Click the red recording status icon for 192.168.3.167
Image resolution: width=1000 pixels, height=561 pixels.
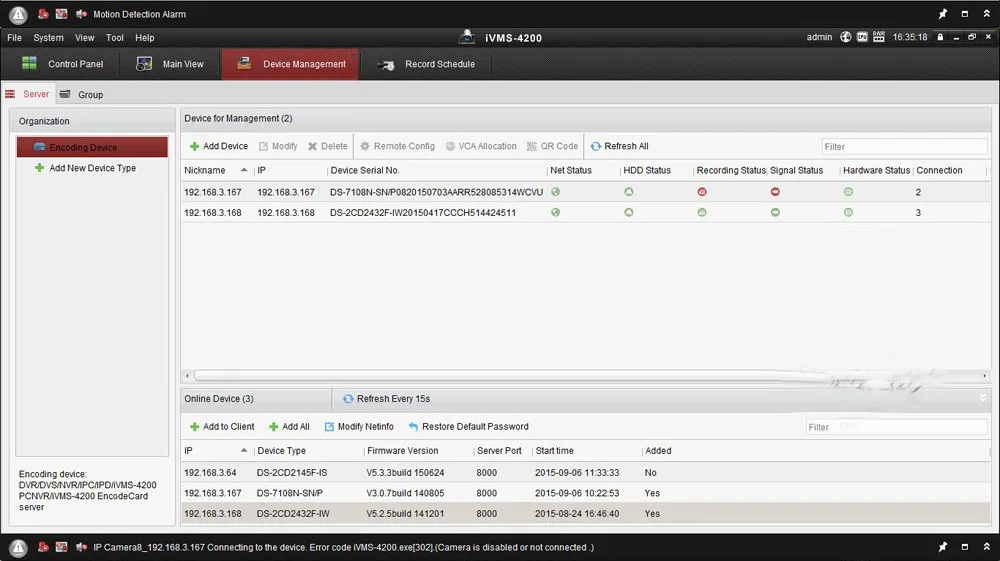click(702, 192)
